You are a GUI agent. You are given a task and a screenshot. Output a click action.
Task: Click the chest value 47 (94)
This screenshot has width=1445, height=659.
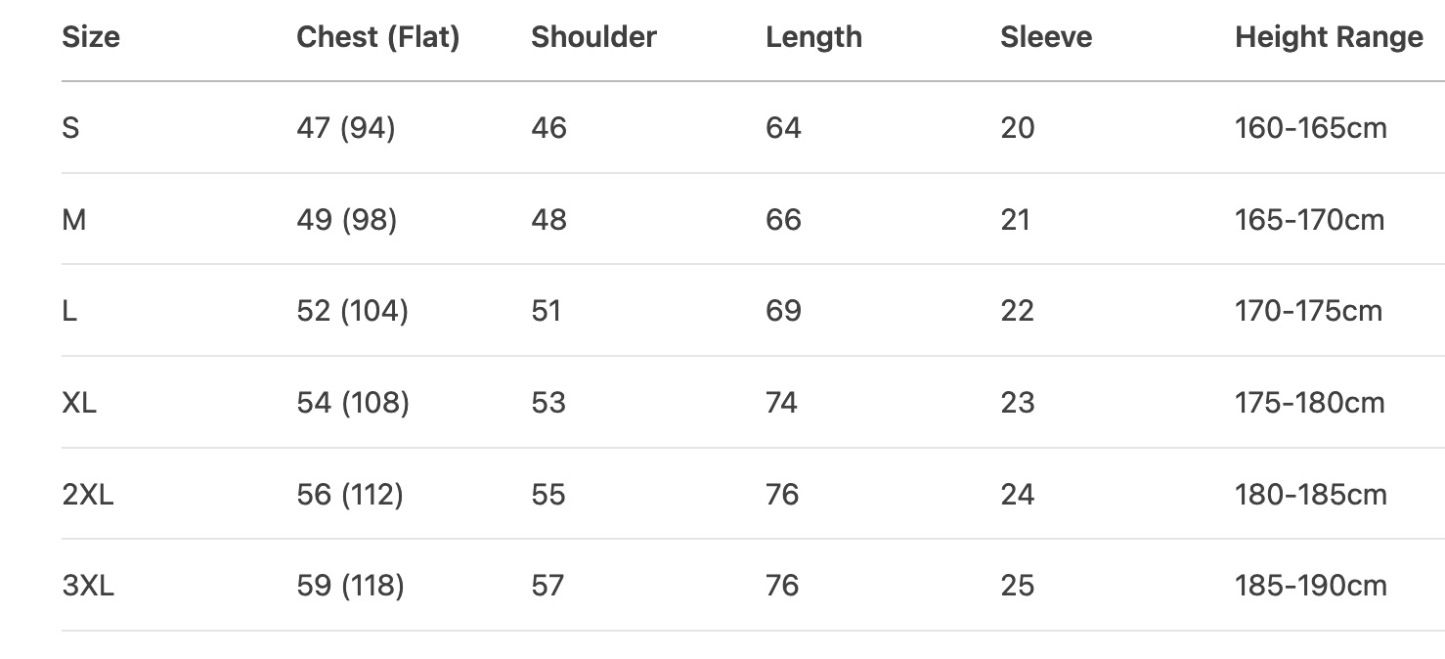pos(345,129)
